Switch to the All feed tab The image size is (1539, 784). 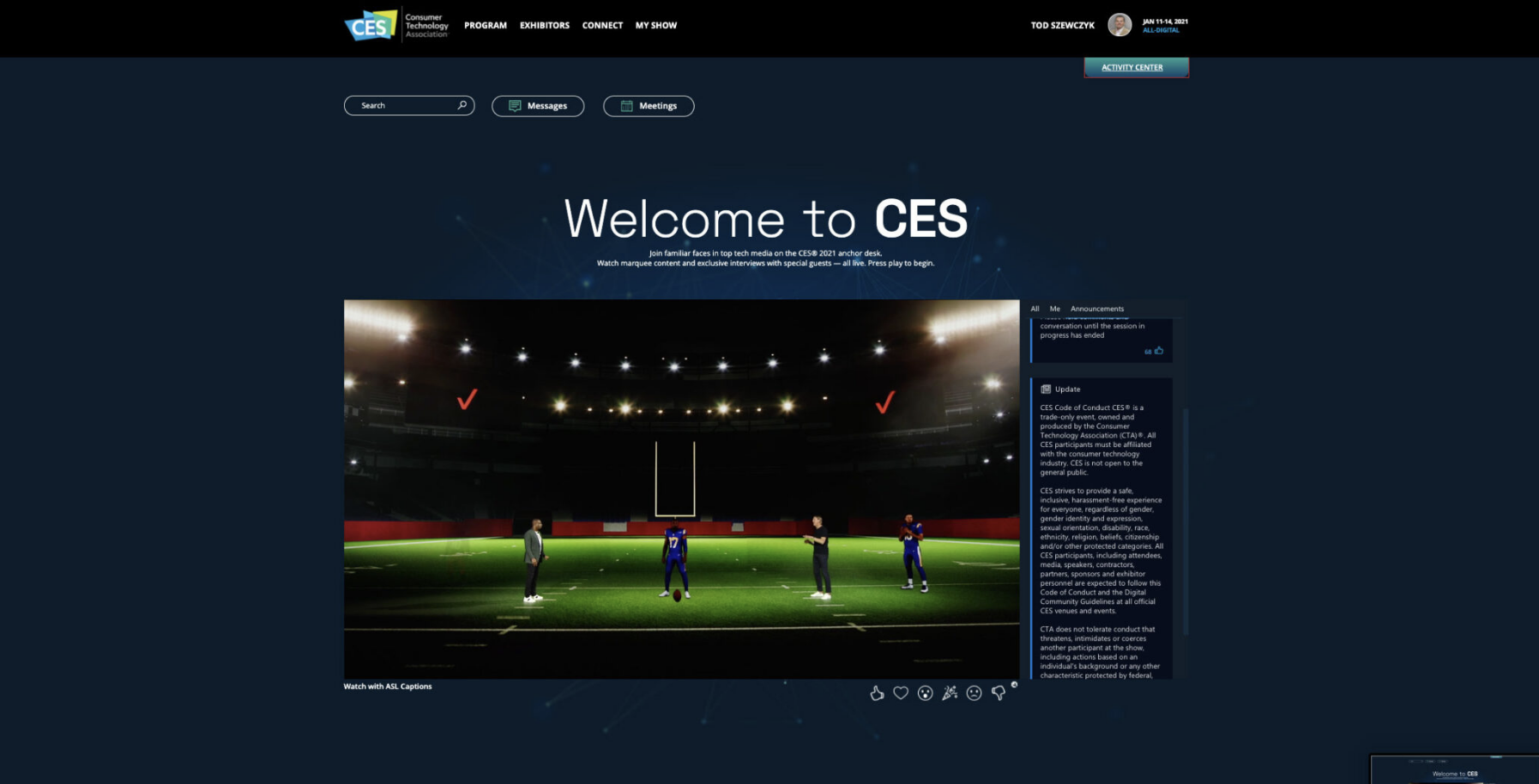pyautogui.click(x=1035, y=309)
